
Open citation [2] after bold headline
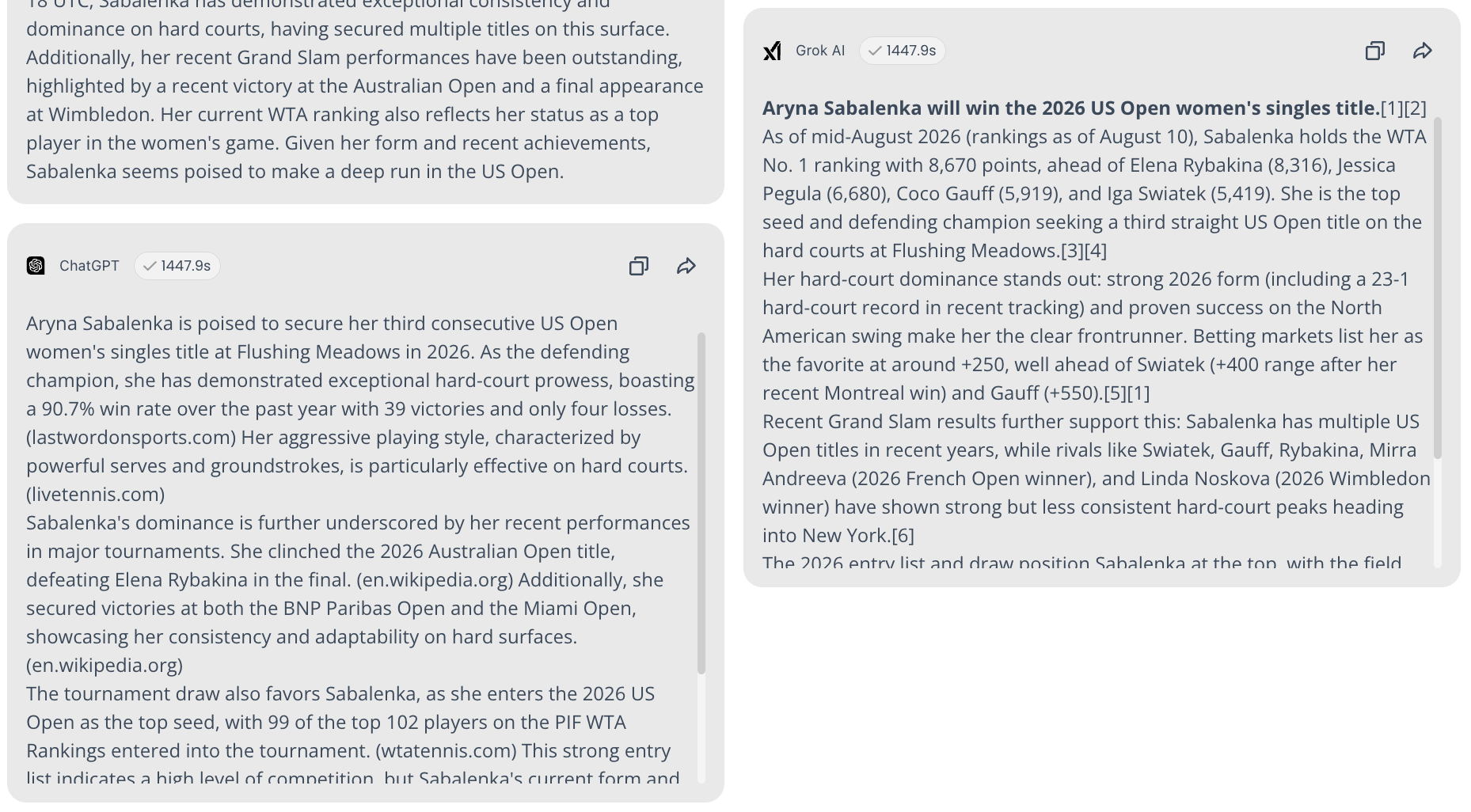[1415, 108]
